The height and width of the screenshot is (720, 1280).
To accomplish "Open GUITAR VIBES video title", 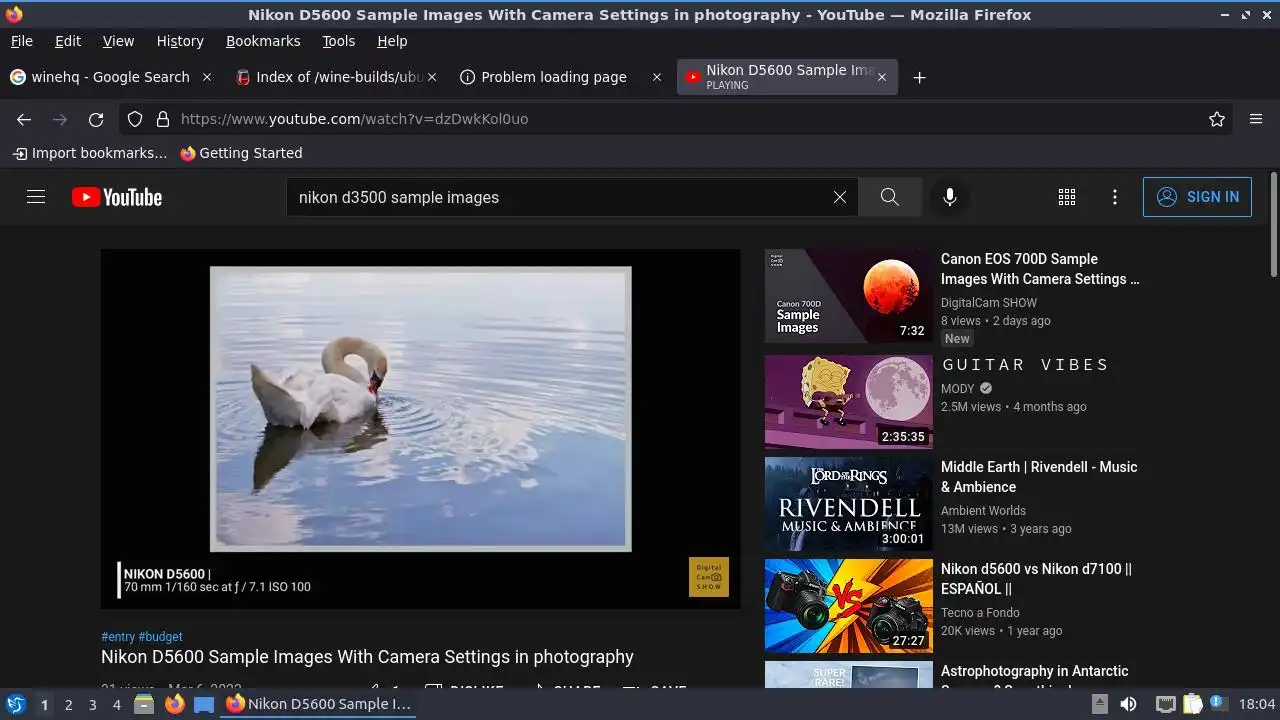I will click(x=1025, y=365).
